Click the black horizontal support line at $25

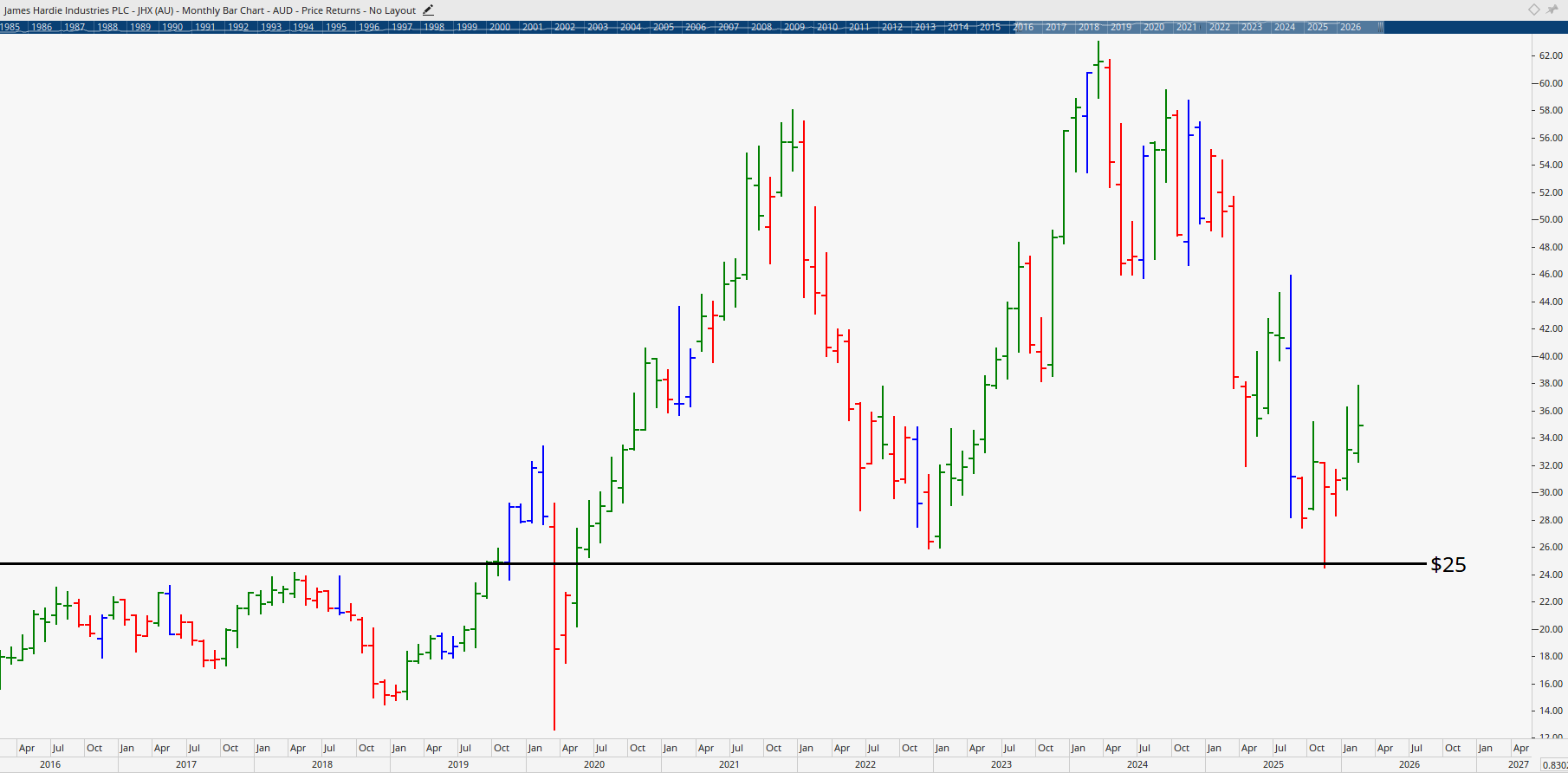(x=712, y=564)
